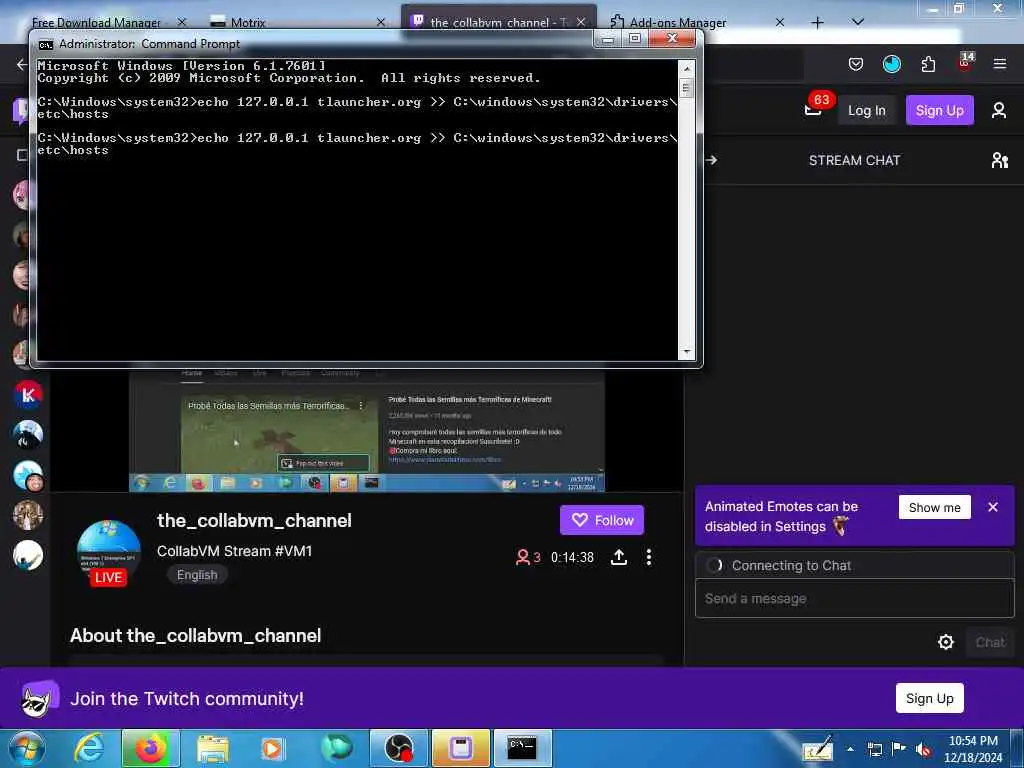Image resolution: width=1024 pixels, height=768 pixels.
Task: Click the K logo channel avatar in sidebar
Action: (x=28, y=394)
